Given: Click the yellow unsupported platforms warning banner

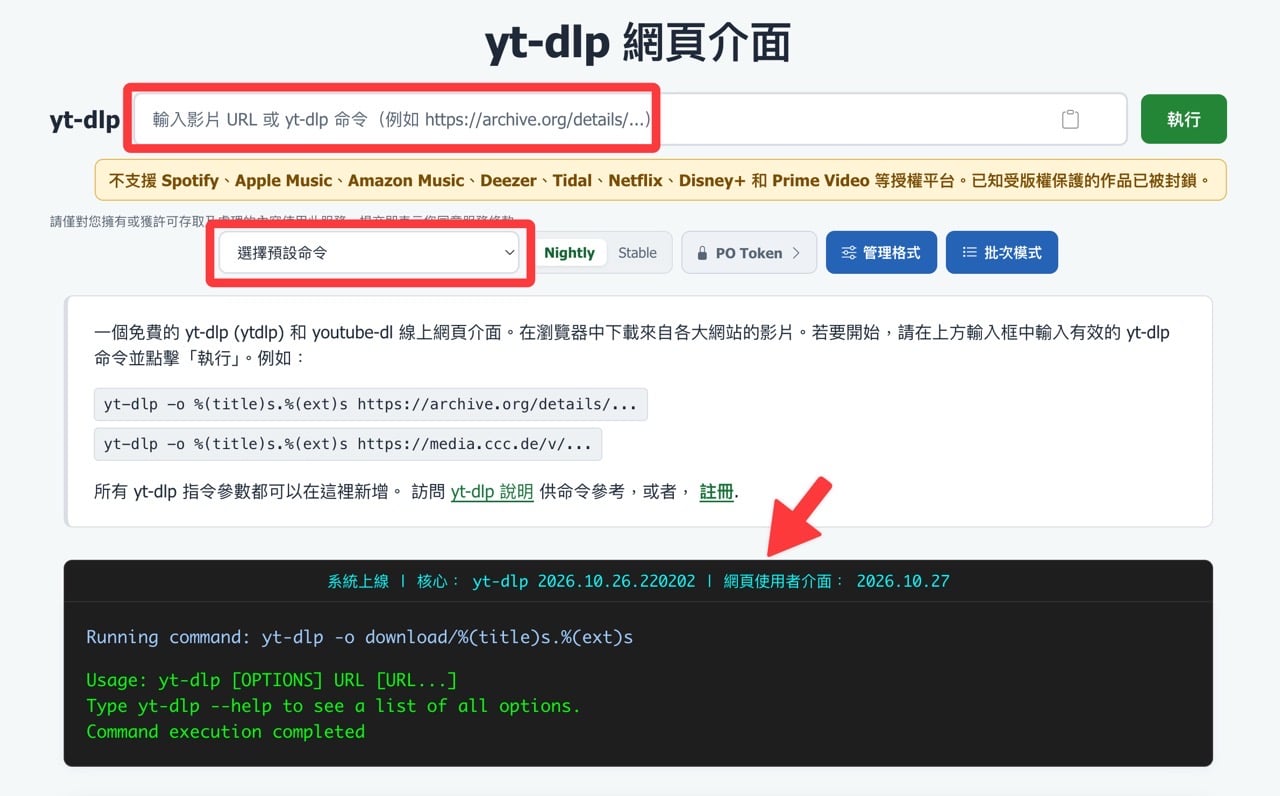Looking at the screenshot, I should (x=660, y=181).
